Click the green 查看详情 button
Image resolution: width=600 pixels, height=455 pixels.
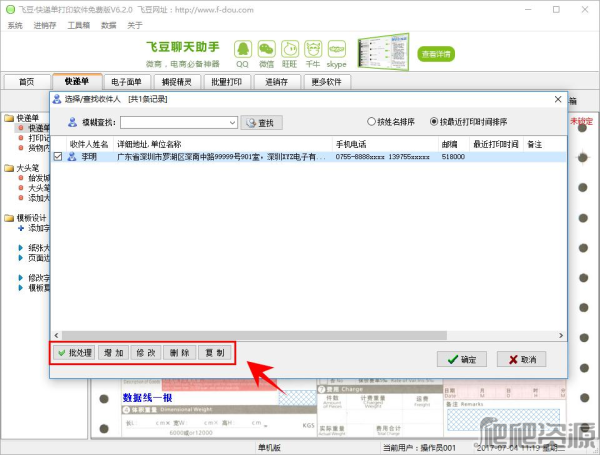click(x=436, y=54)
